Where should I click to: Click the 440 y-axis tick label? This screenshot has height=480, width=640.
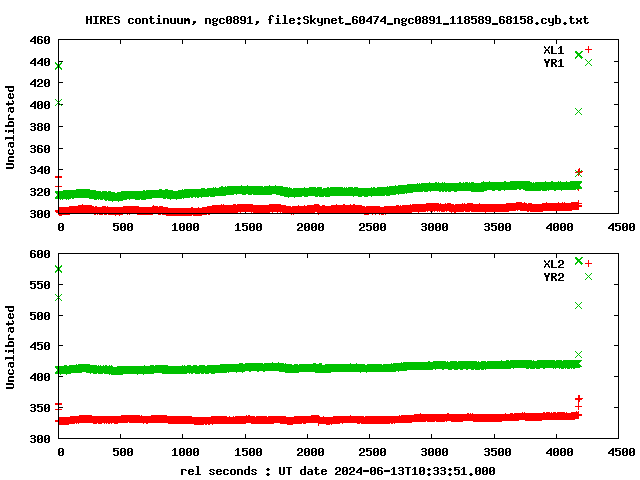click(40, 62)
